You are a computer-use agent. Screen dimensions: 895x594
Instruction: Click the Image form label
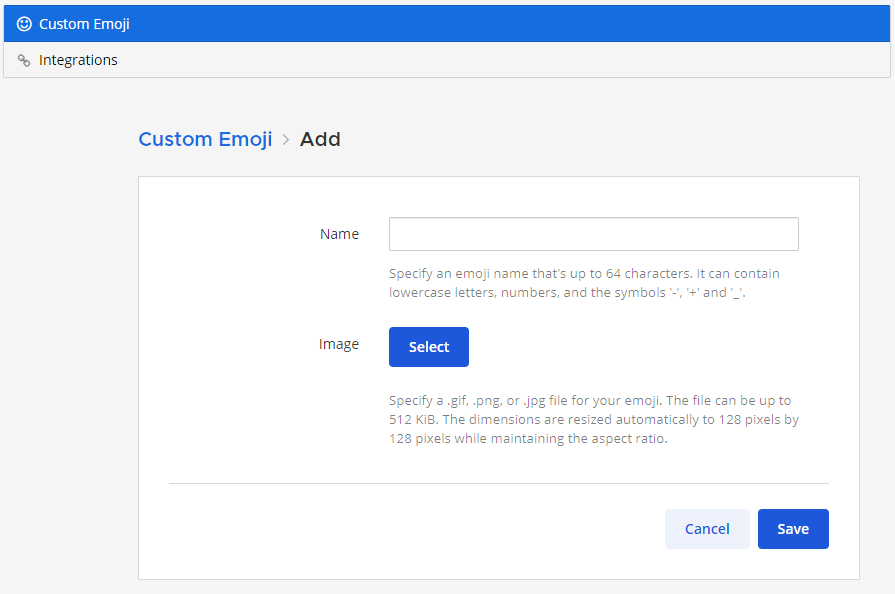(339, 343)
